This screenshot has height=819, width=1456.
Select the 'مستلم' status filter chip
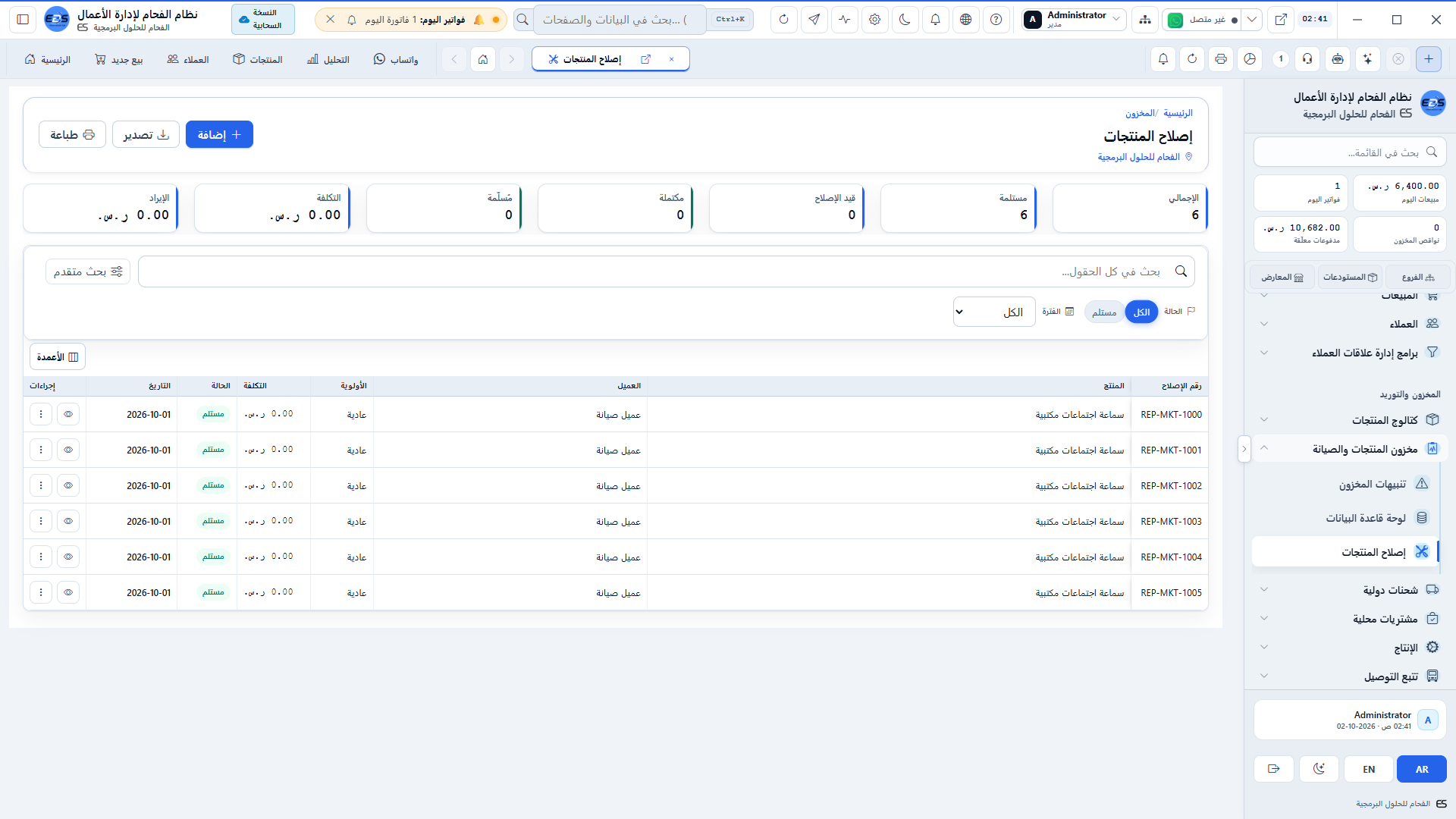(x=1104, y=312)
